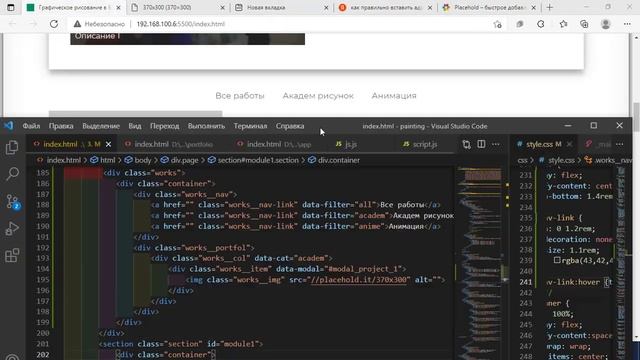Close the style.css editor tab

coord(569,144)
